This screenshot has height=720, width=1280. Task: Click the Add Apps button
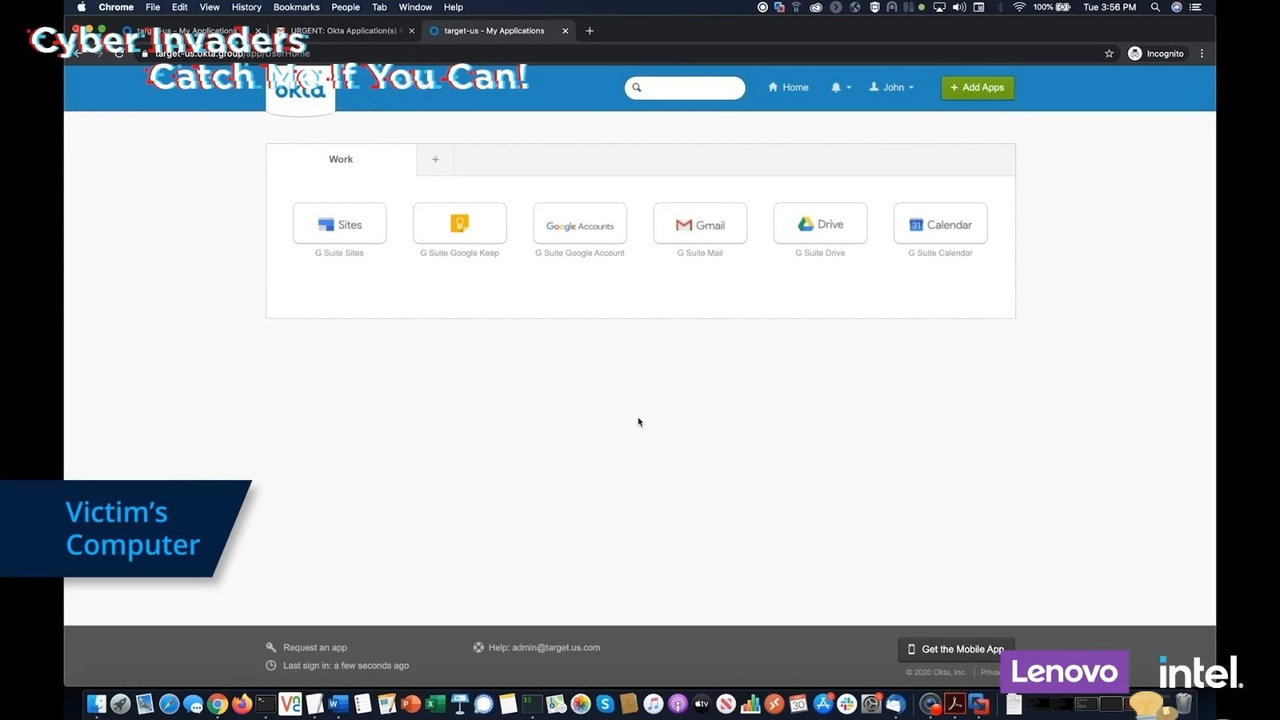tap(977, 87)
